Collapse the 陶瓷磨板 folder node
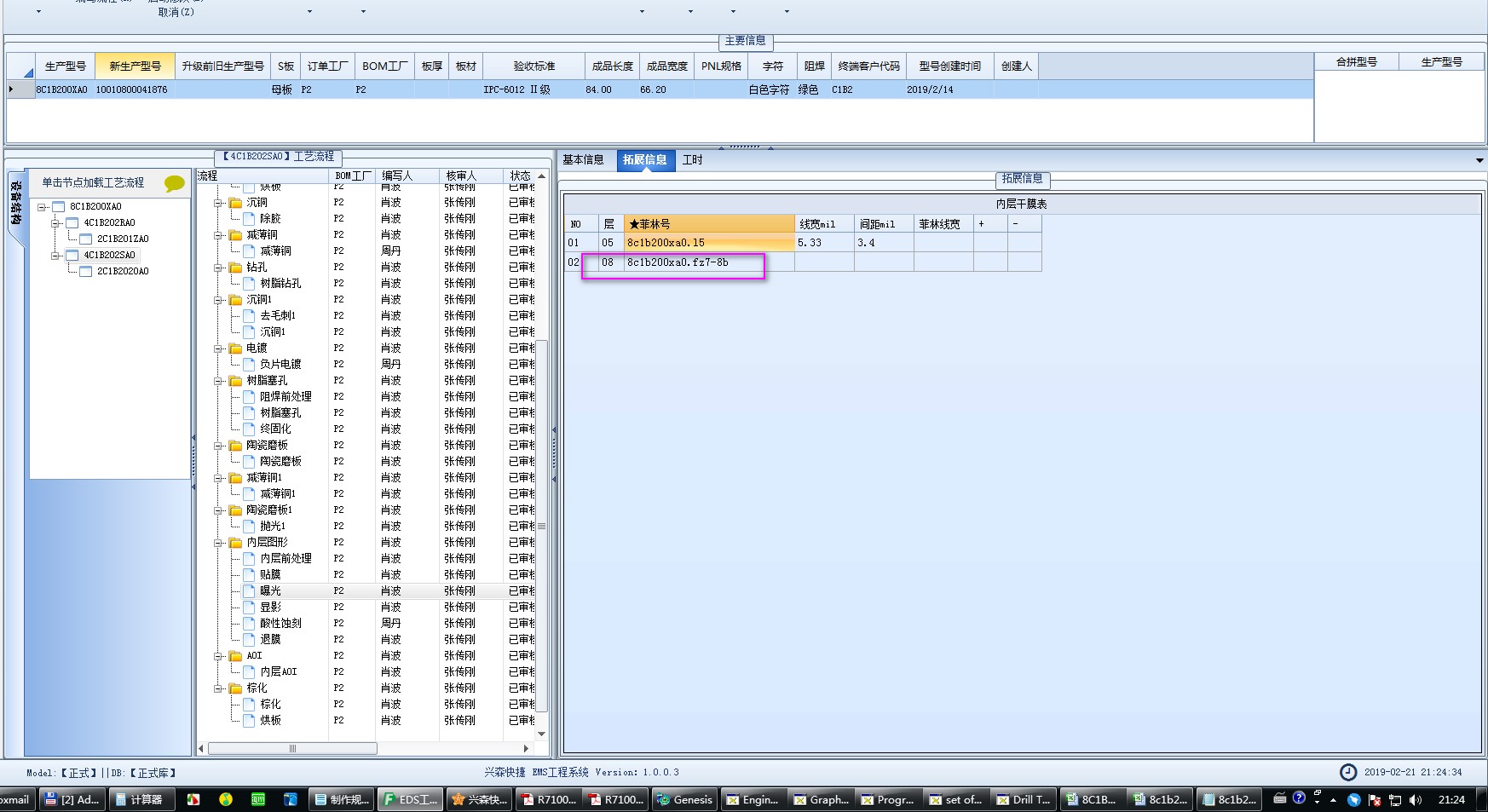Viewport: 1488px width, 812px height. tap(218, 446)
